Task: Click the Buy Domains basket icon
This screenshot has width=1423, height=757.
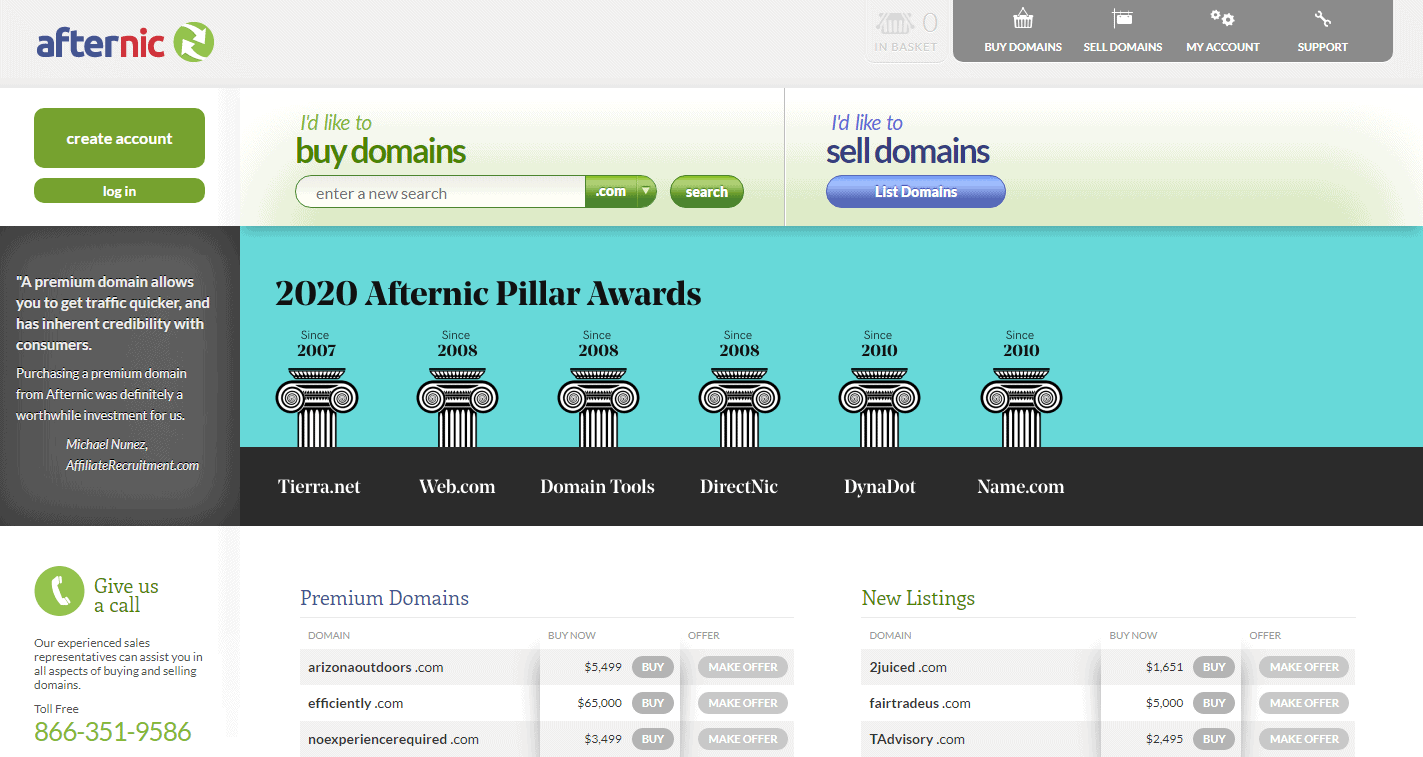Action: [1022, 18]
